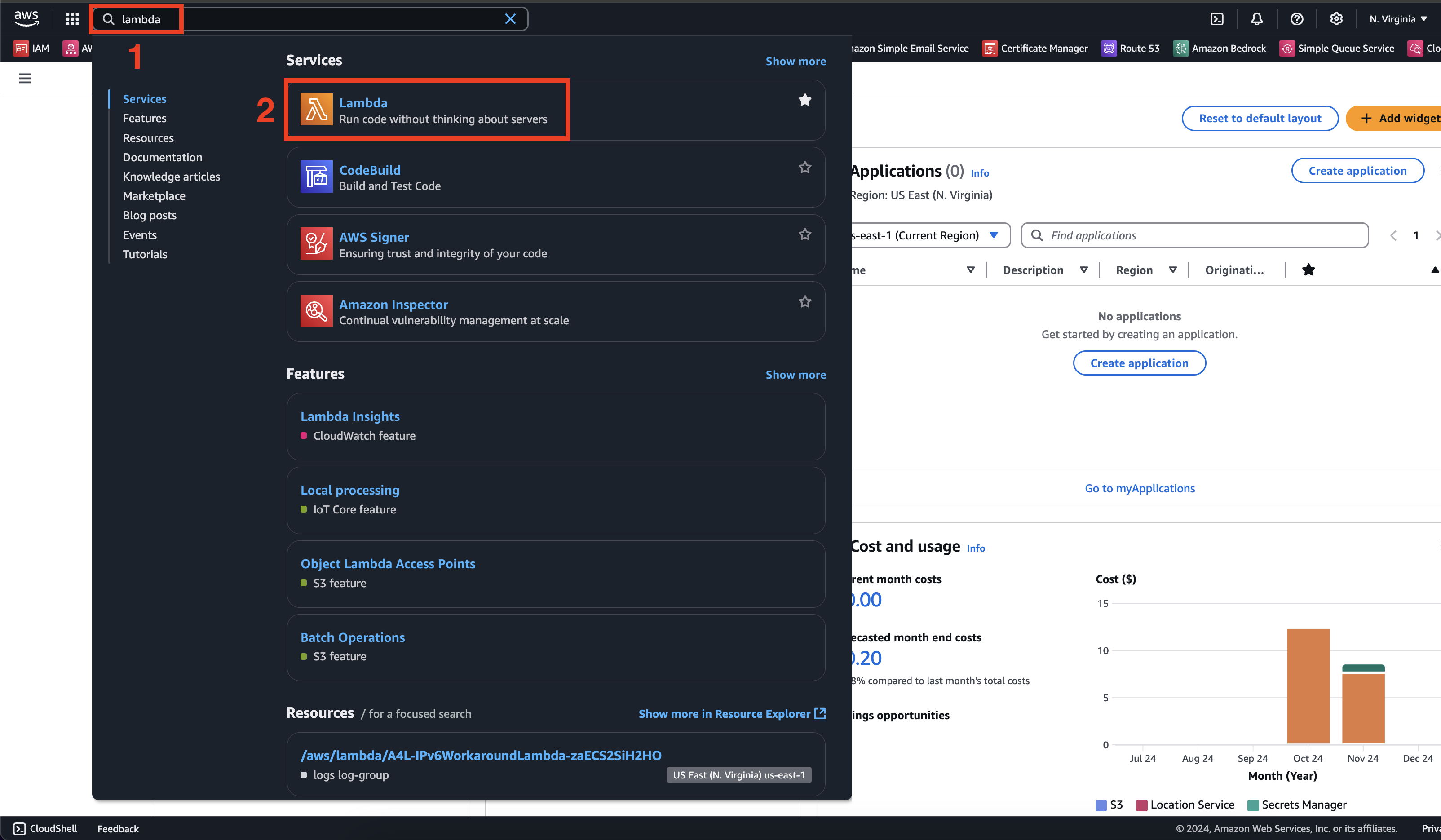This screenshot has height=840, width=1441.
Task: Click the settings gear icon in top bar
Action: [x=1336, y=18]
